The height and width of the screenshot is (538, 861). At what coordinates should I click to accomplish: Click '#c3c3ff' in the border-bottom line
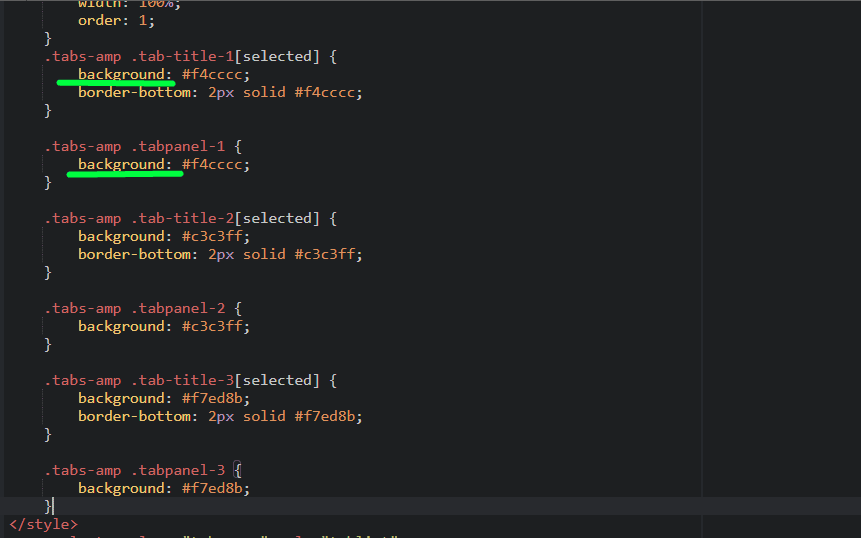[x=325, y=254]
